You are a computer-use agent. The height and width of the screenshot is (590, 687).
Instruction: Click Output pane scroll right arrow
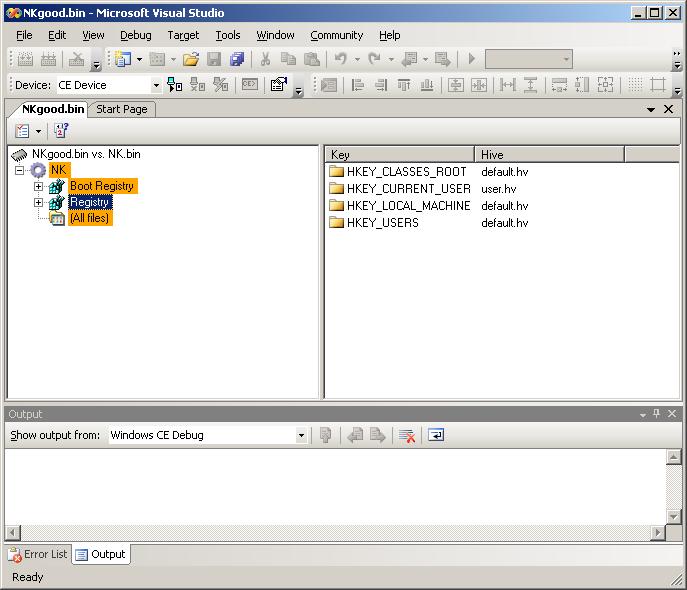tap(657, 533)
